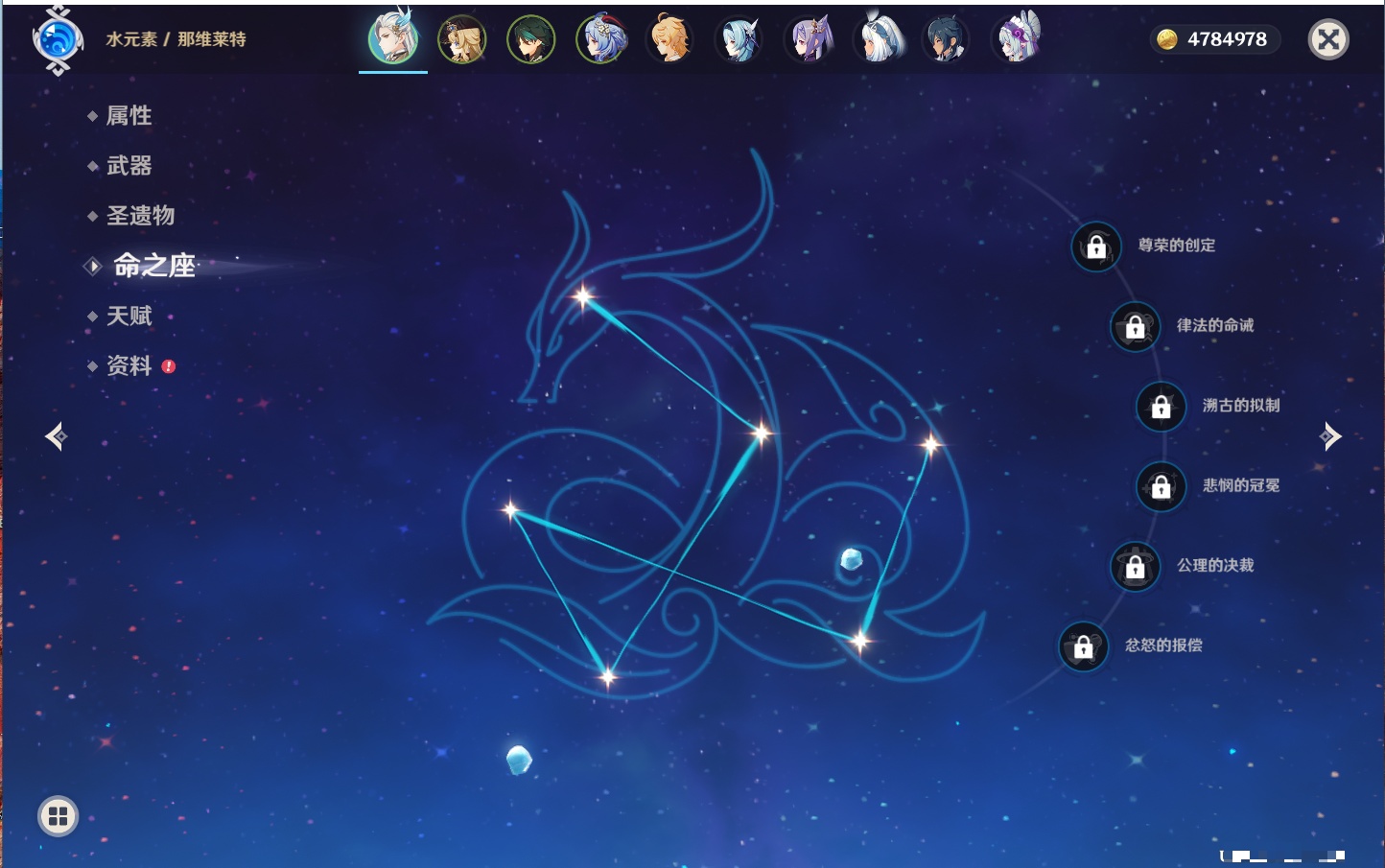
Task: Go to the 圣遗物 artifacts tab
Action: tap(140, 216)
